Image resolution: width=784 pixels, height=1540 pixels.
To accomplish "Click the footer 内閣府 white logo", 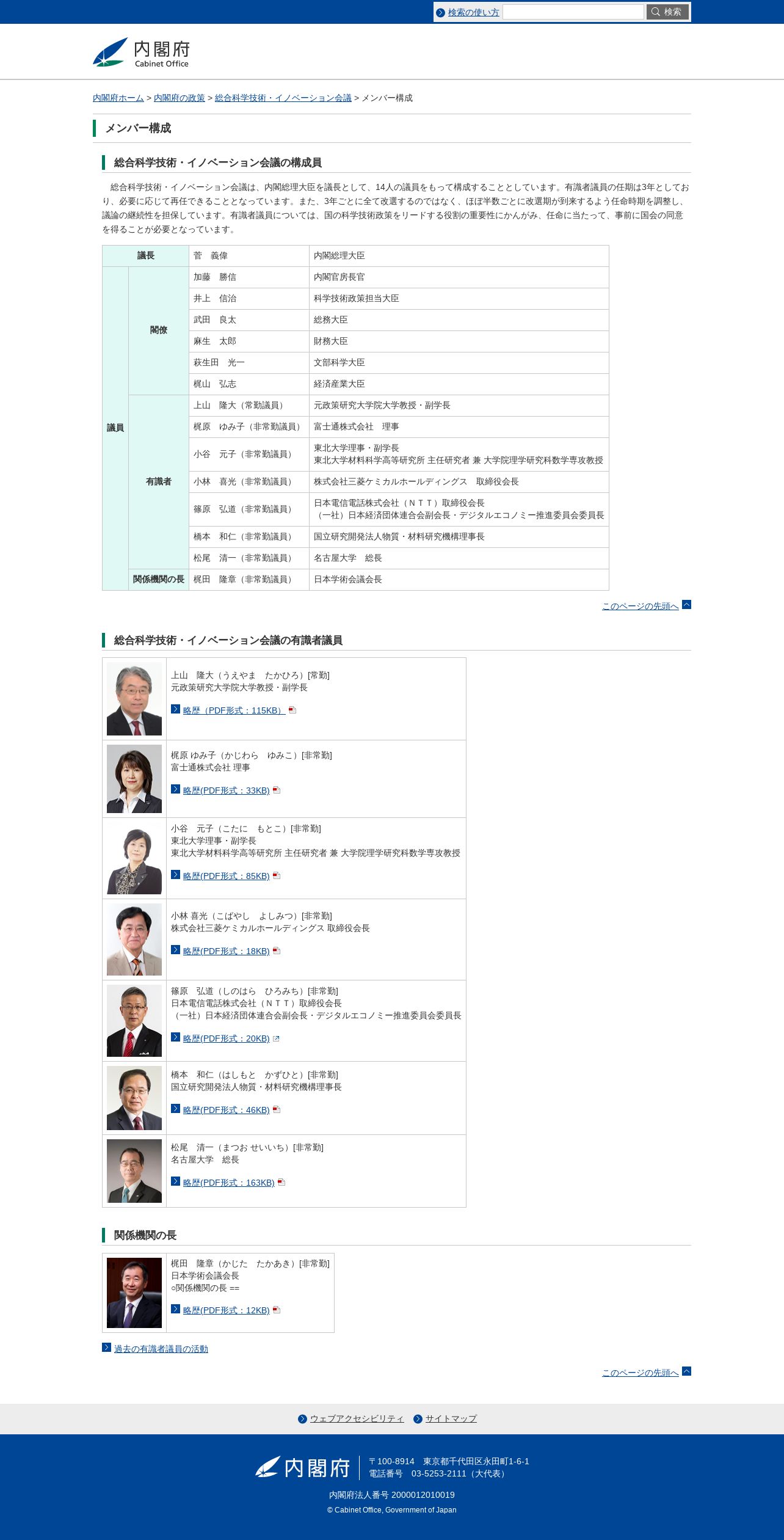I will pos(302,1467).
